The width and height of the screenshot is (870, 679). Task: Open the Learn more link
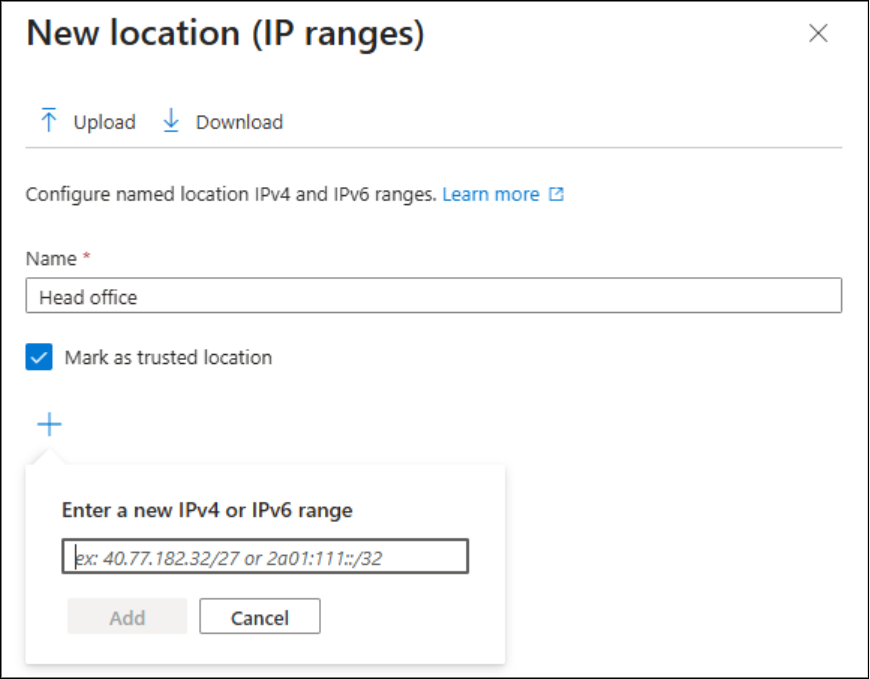(491, 194)
